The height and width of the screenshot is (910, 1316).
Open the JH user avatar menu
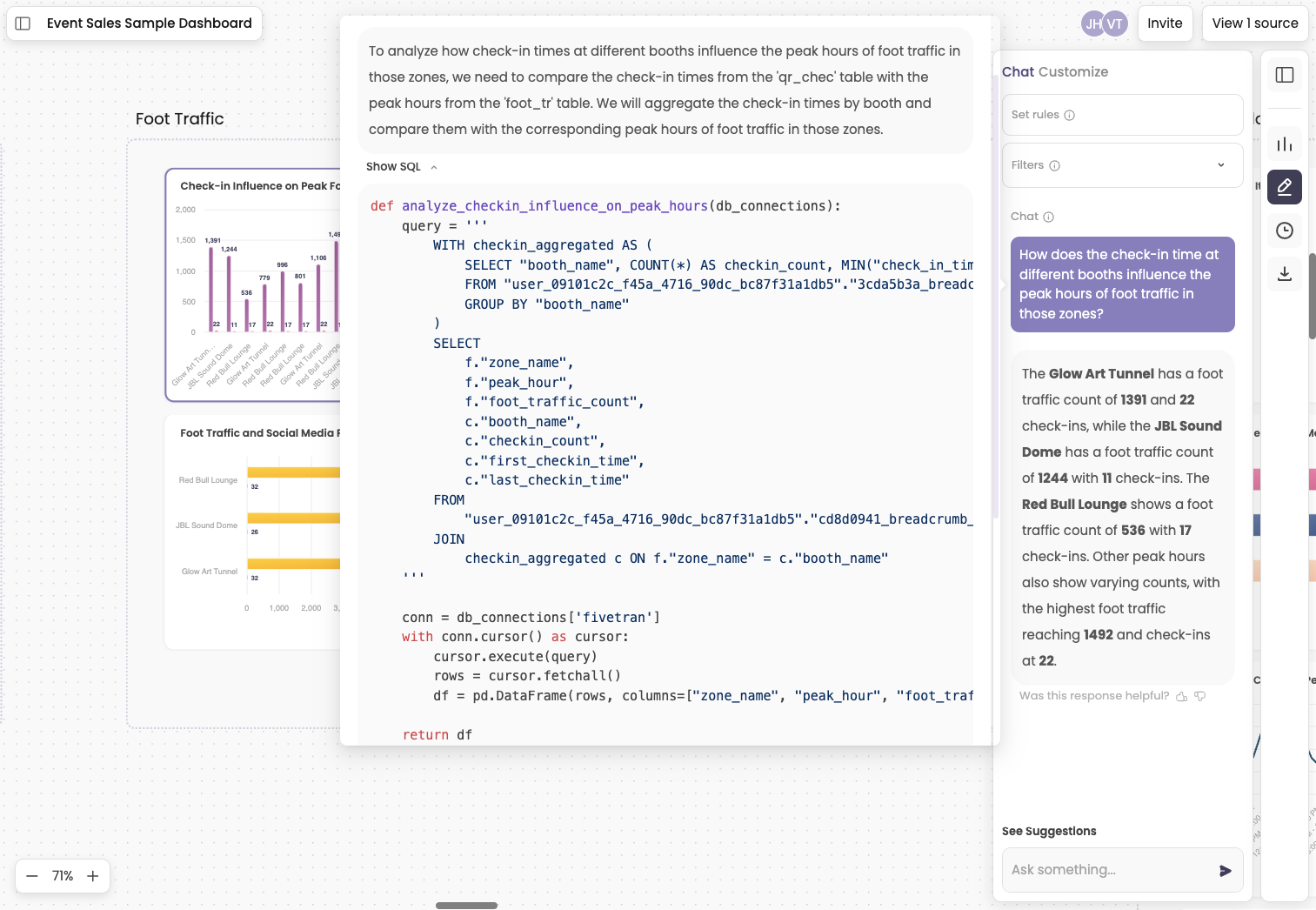(x=1091, y=23)
